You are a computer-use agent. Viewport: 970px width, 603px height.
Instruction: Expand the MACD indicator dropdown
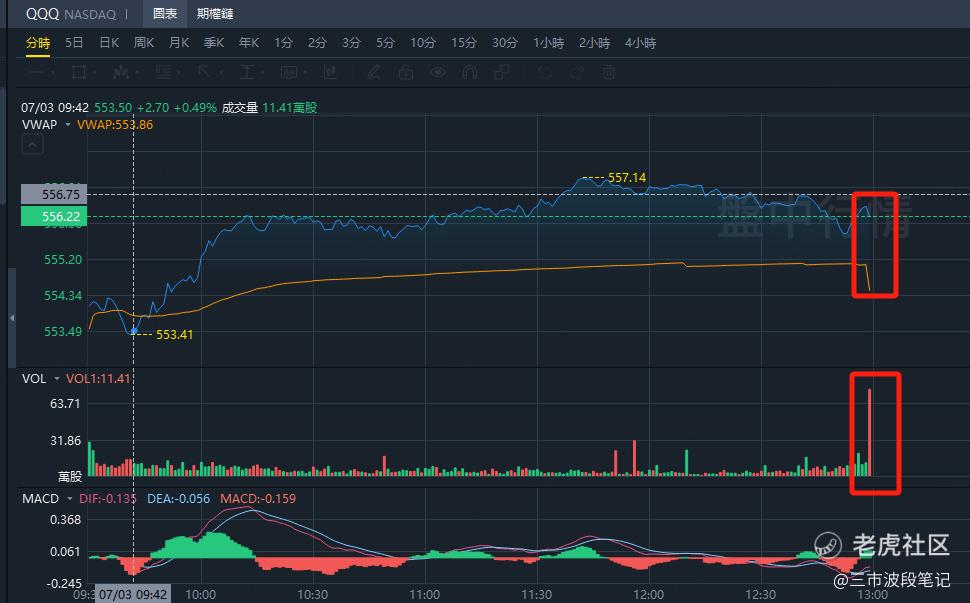click(x=69, y=498)
